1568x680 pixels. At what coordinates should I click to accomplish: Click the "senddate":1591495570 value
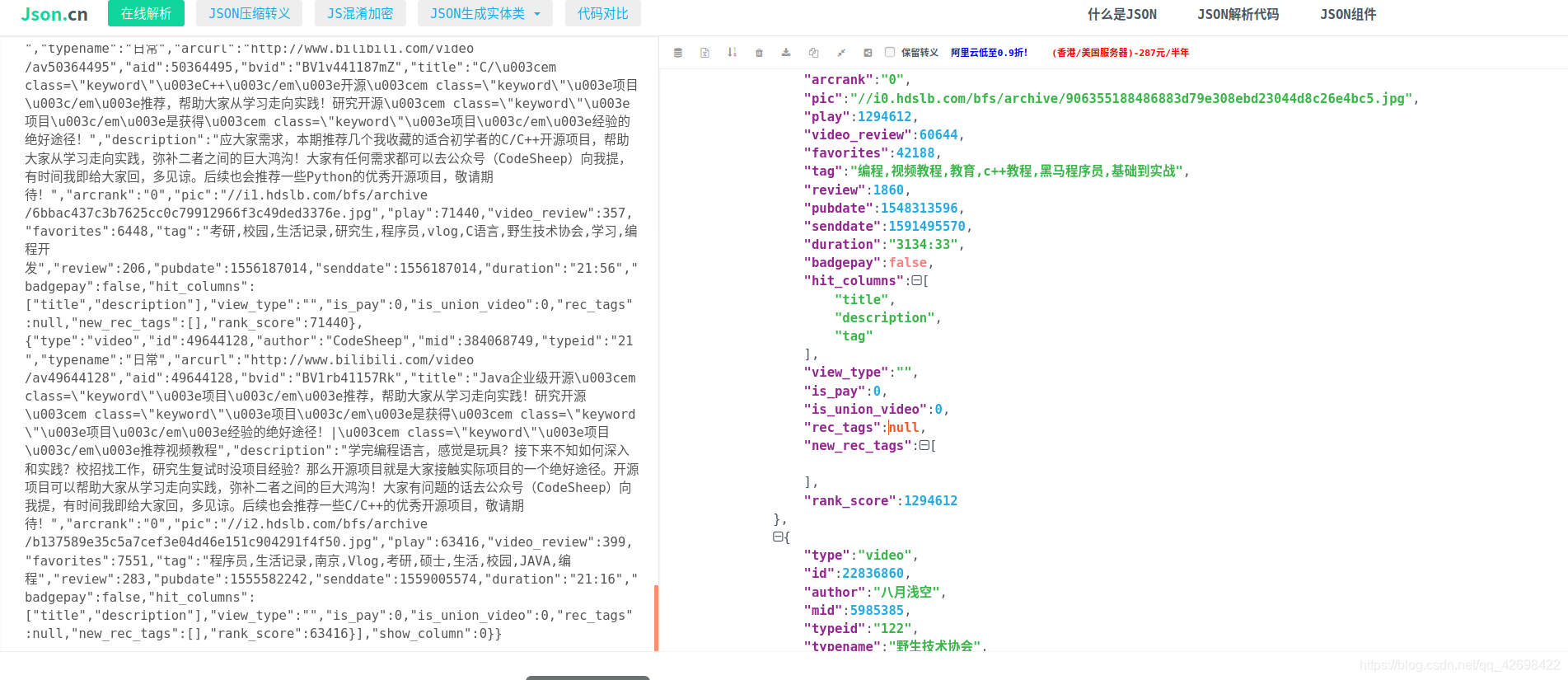point(927,227)
